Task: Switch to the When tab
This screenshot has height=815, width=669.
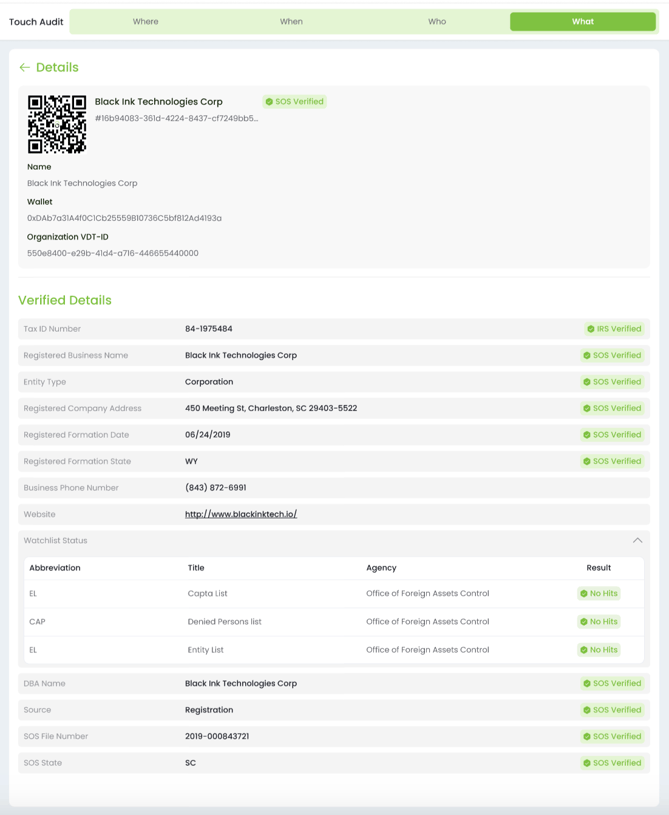Action: pyautogui.click(x=291, y=21)
